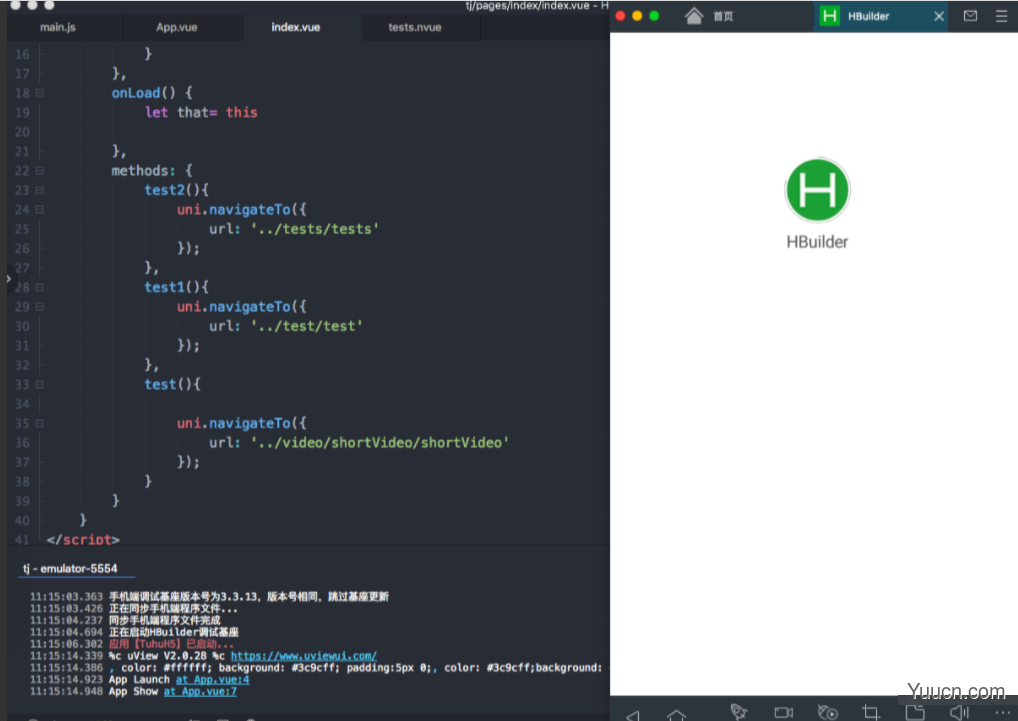Click the 'test2(){' method name in code
The height and width of the screenshot is (721, 1018).
[177, 190]
